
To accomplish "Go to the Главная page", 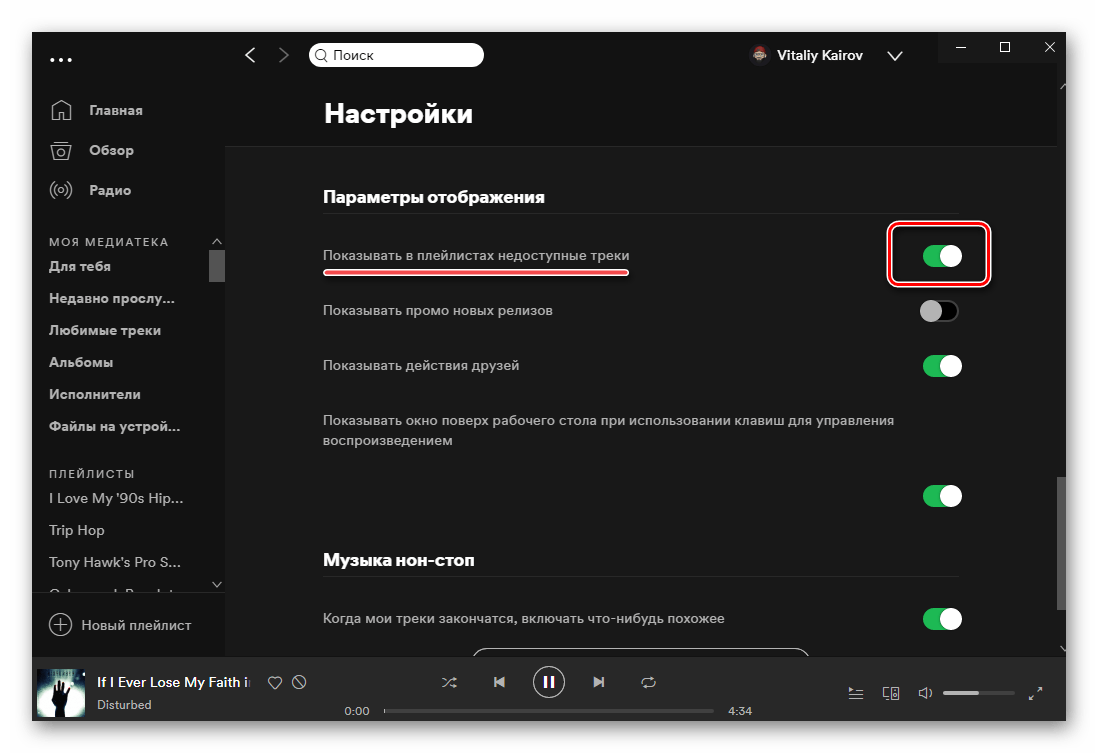I will pos(115,110).
